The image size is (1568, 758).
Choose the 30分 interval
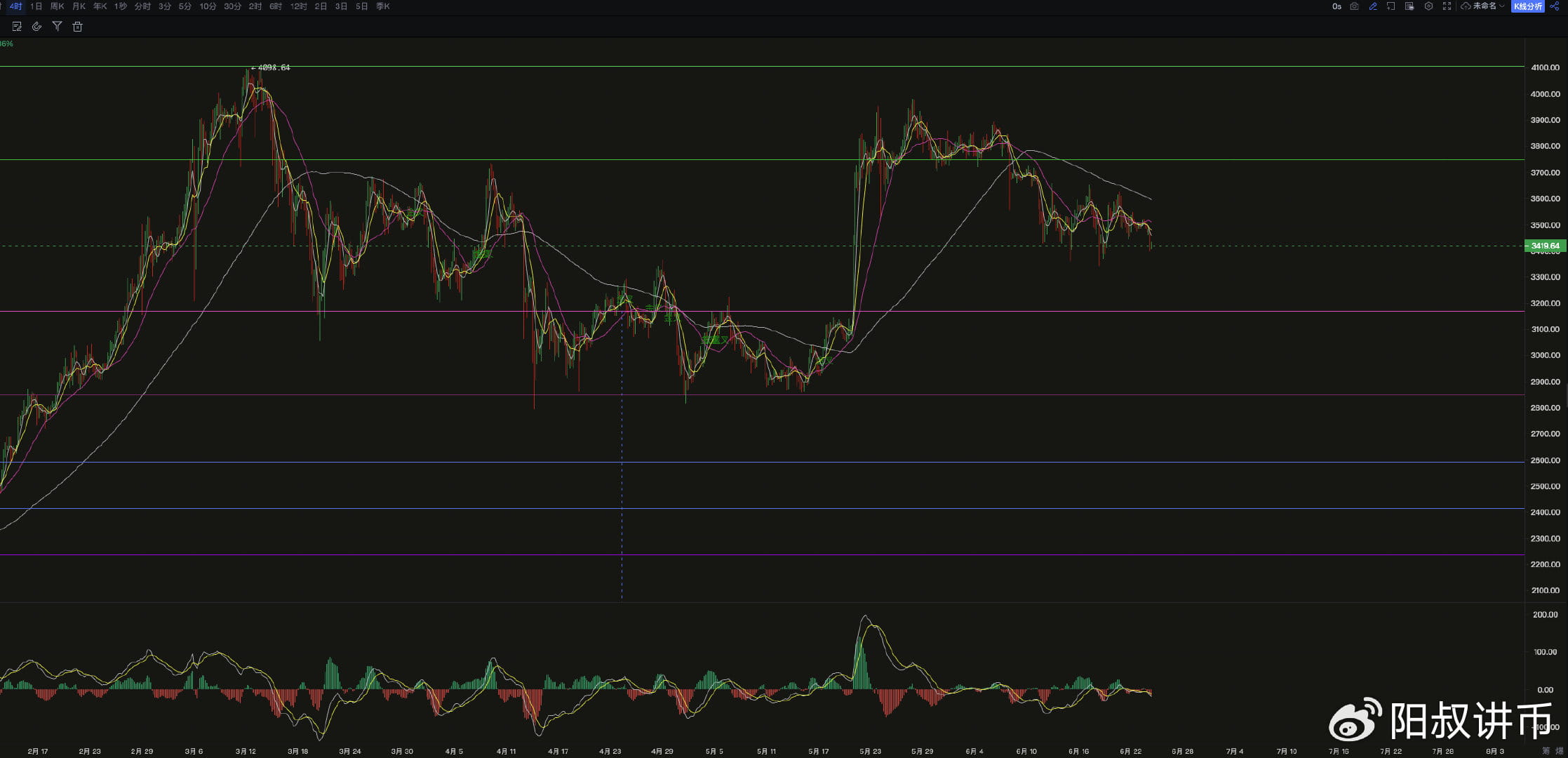(232, 6)
